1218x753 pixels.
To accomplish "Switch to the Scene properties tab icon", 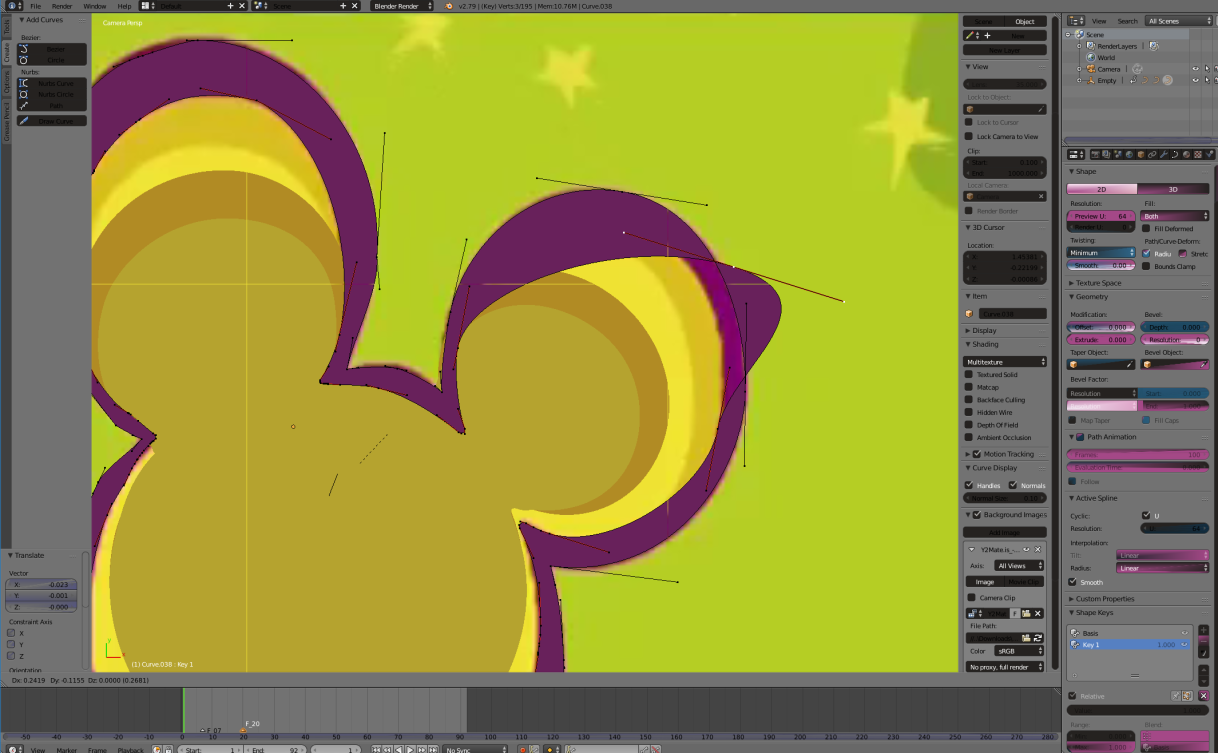I will coord(1116,154).
